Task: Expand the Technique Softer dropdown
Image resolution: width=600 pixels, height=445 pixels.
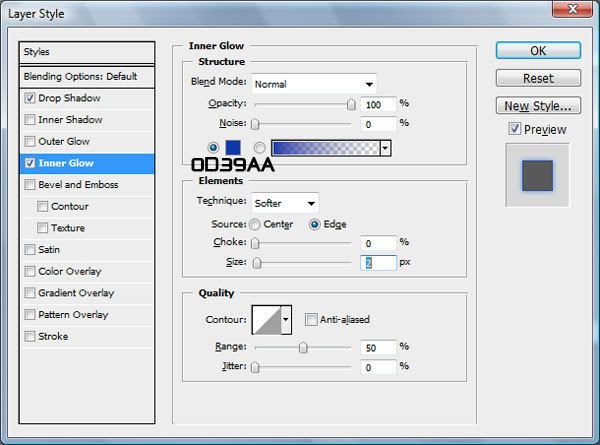Action: 285,202
